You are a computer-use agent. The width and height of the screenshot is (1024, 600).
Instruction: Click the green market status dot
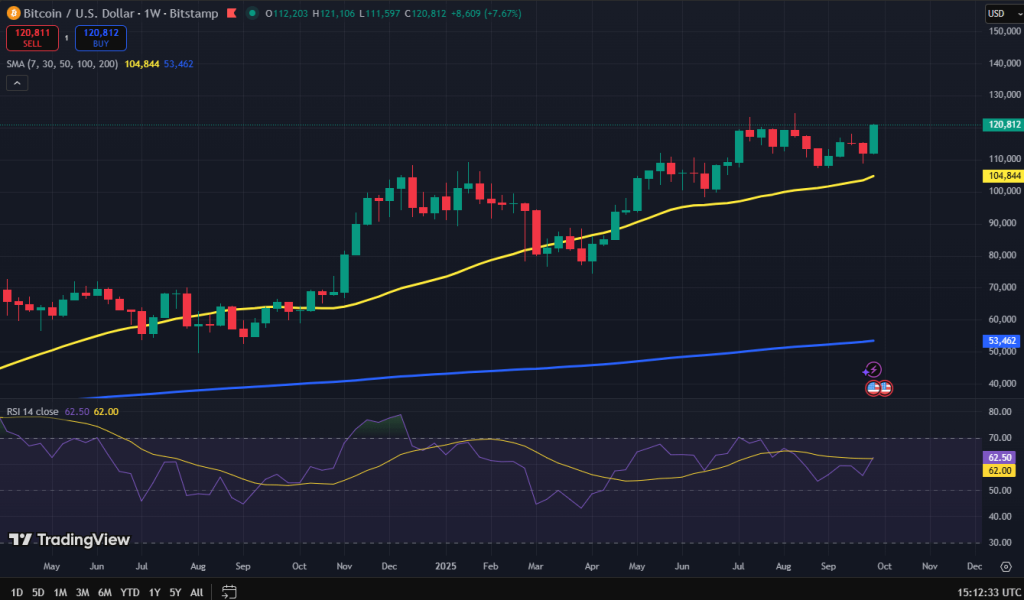(x=252, y=13)
